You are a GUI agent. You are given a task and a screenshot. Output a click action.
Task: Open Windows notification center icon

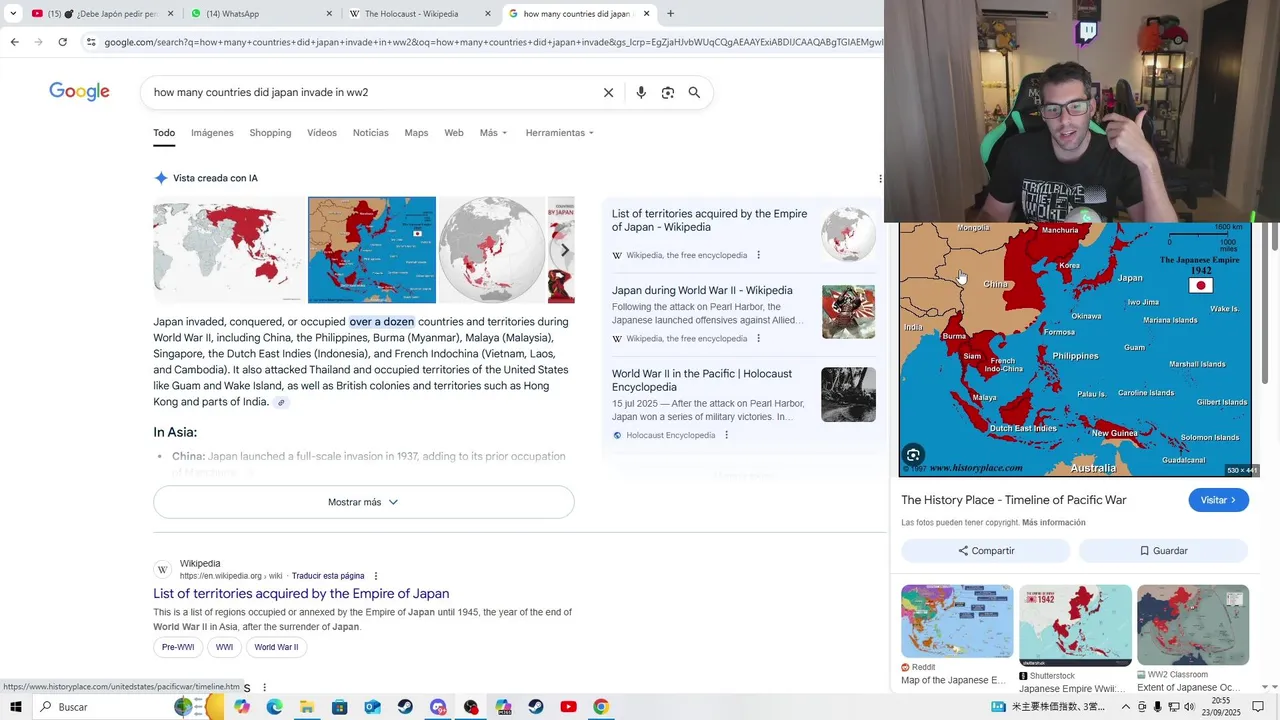tap(1258, 707)
